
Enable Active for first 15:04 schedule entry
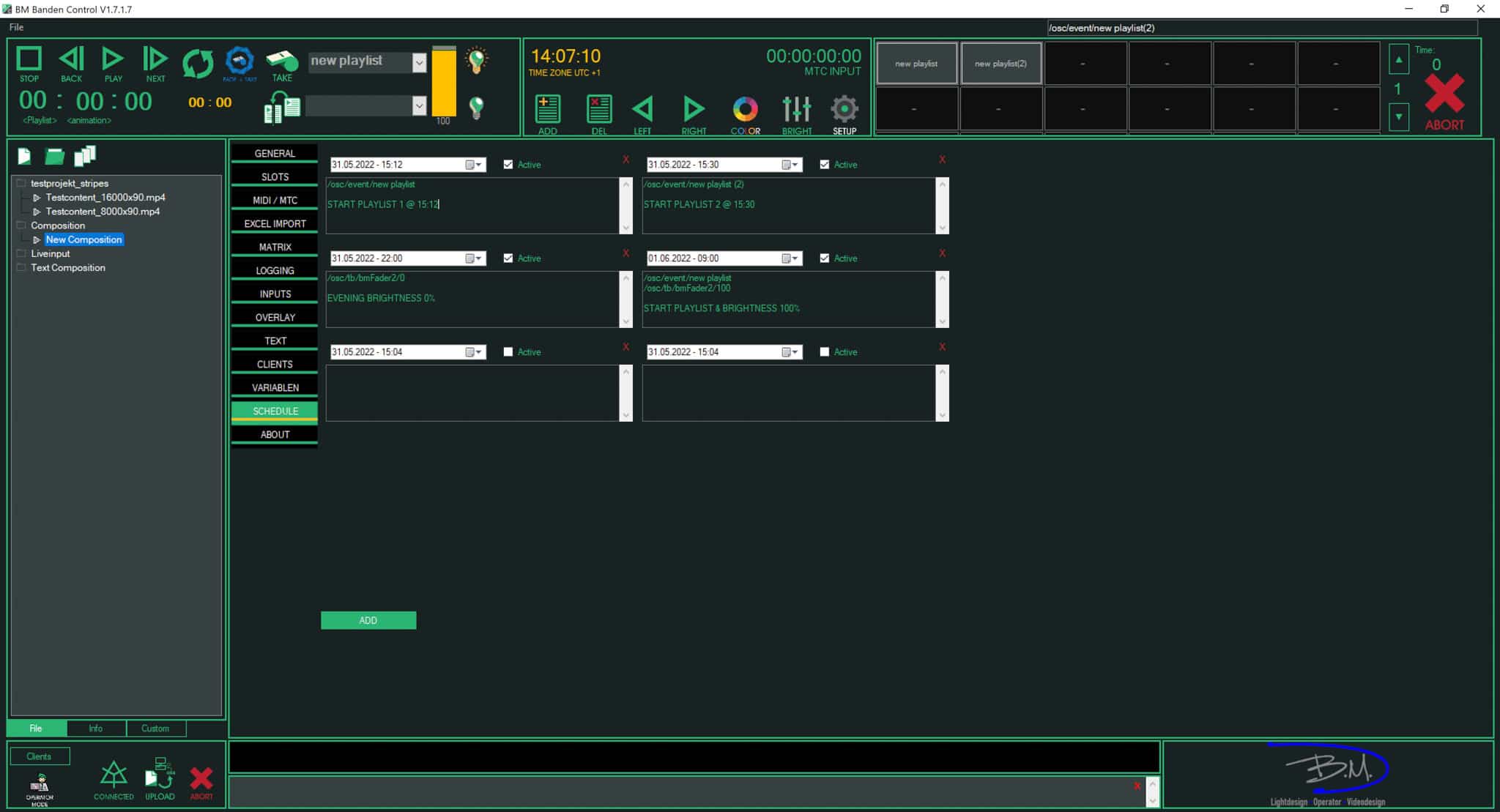pos(508,352)
